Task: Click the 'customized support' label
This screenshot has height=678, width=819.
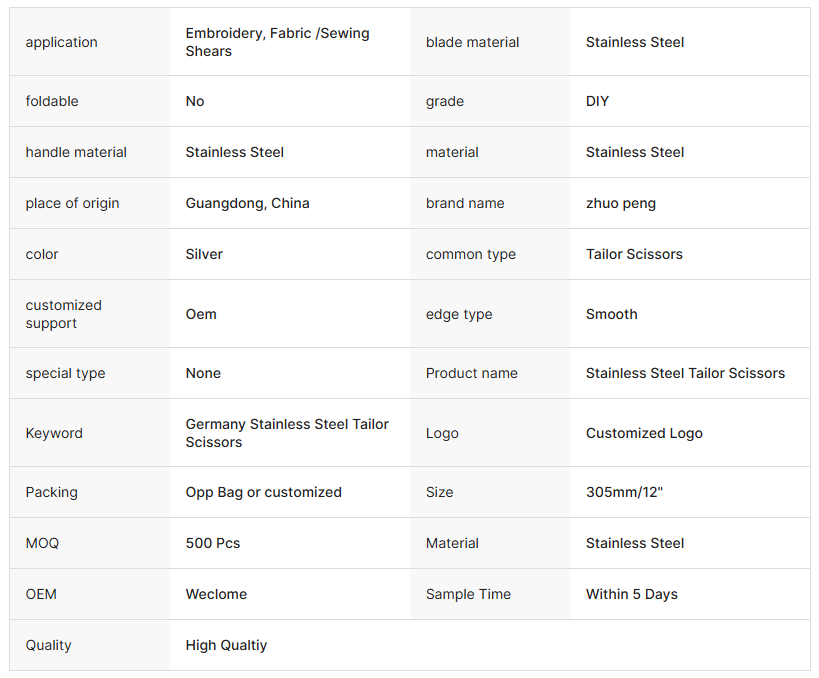Action: point(63,314)
